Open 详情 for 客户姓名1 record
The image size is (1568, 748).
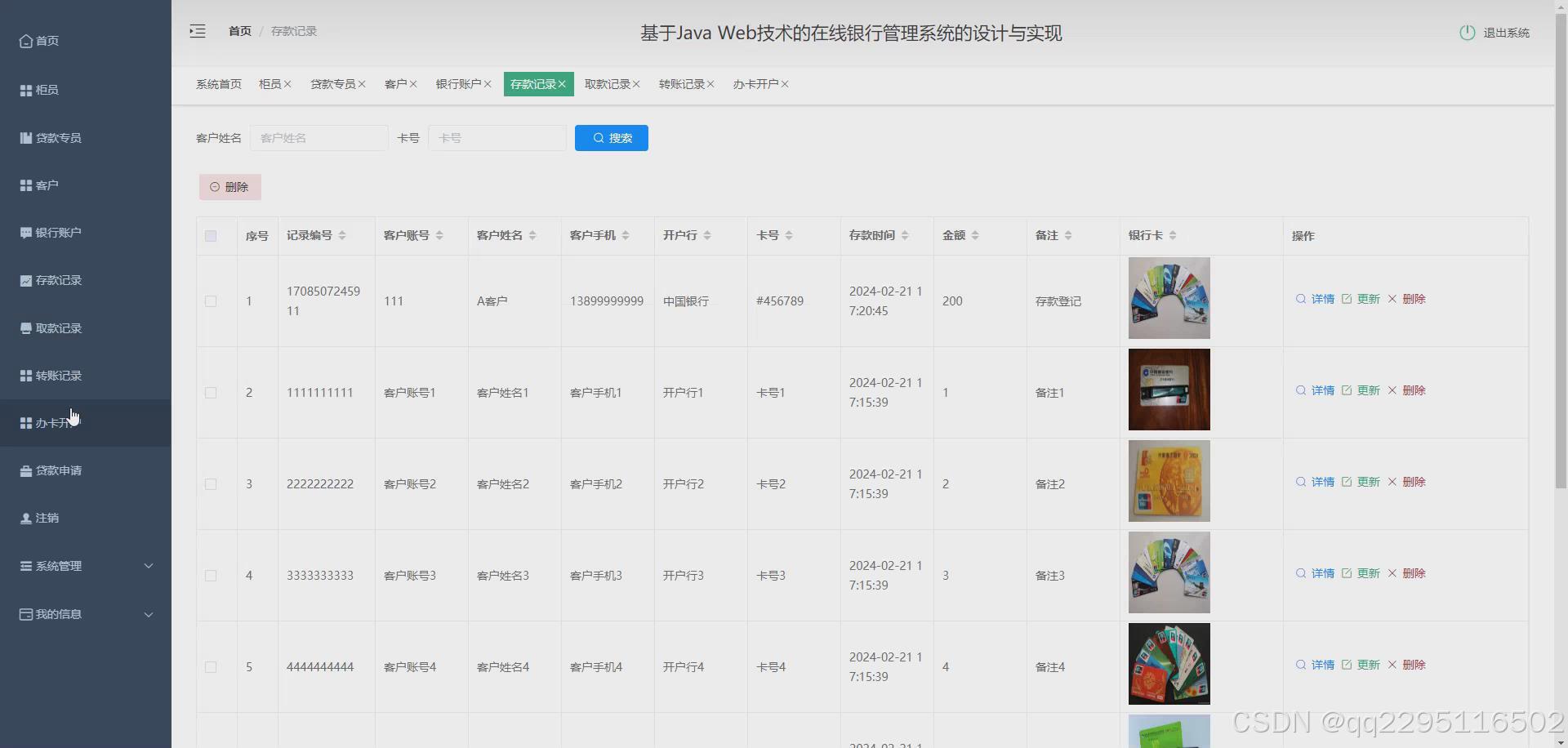pyautogui.click(x=1317, y=390)
